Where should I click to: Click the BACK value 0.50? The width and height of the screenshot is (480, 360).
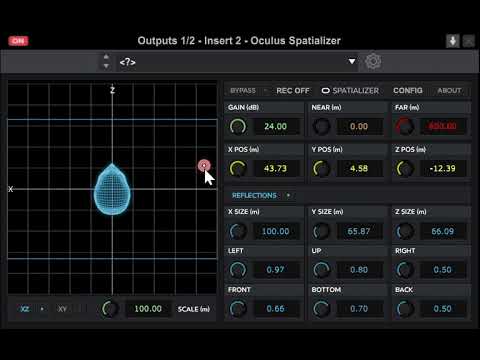coord(443,309)
